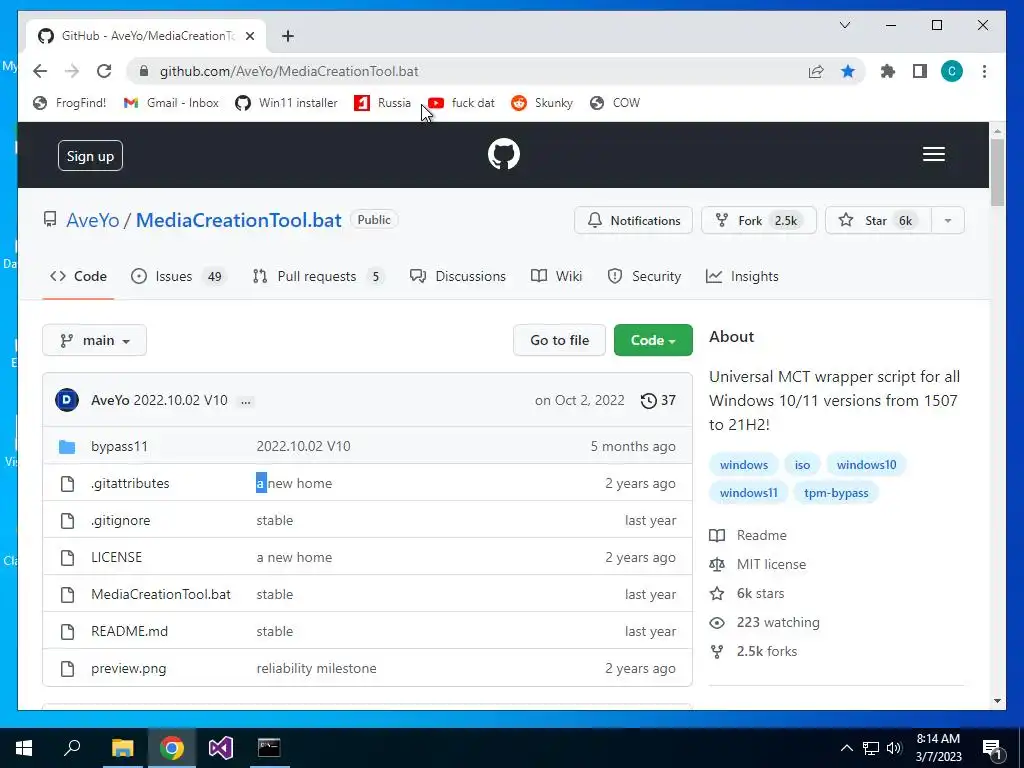The image size is (1024, 768).
Task: Open the README.md file
Action: click(129, 632)
